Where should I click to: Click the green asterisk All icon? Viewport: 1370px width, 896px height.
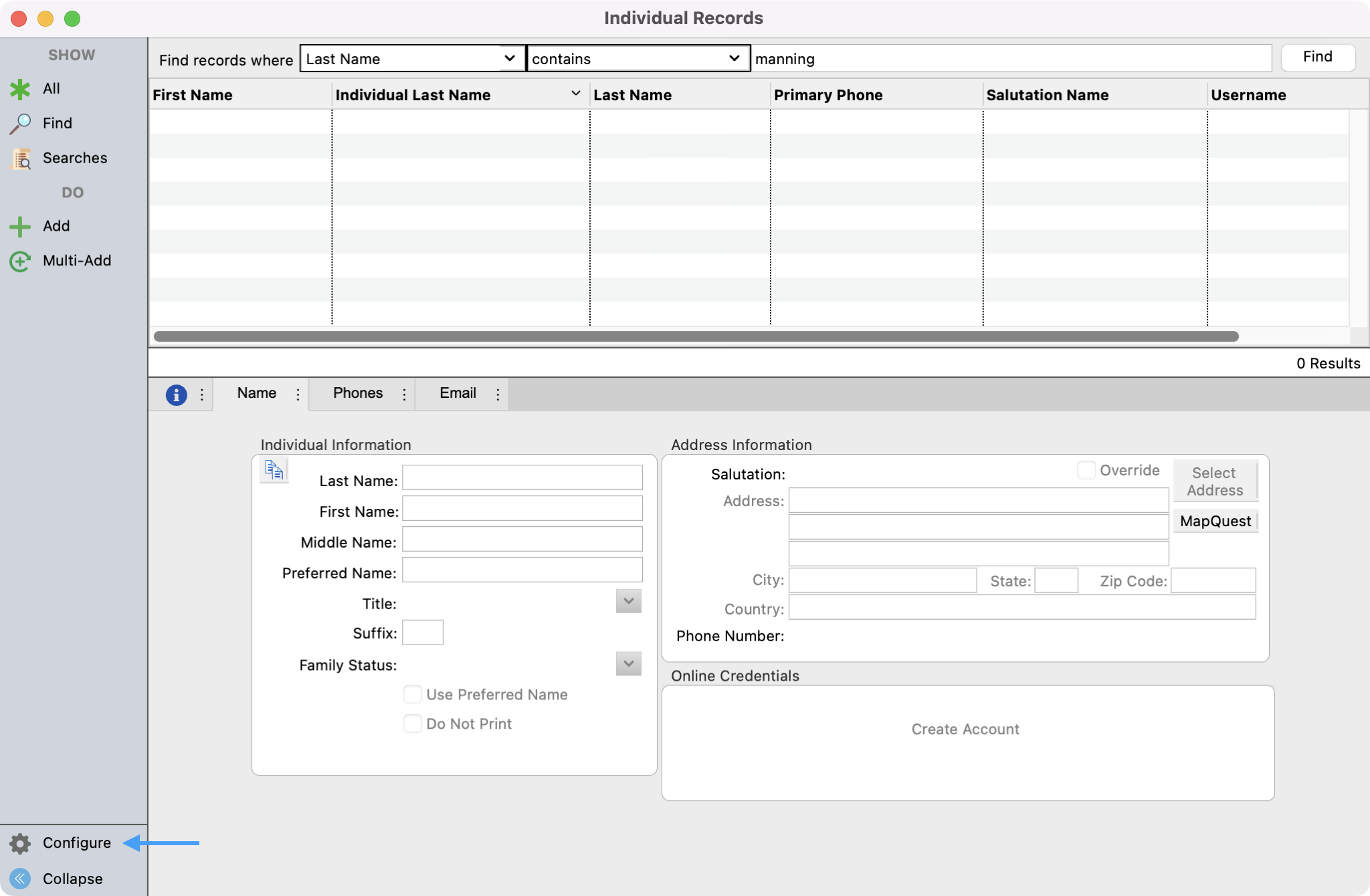20,89
